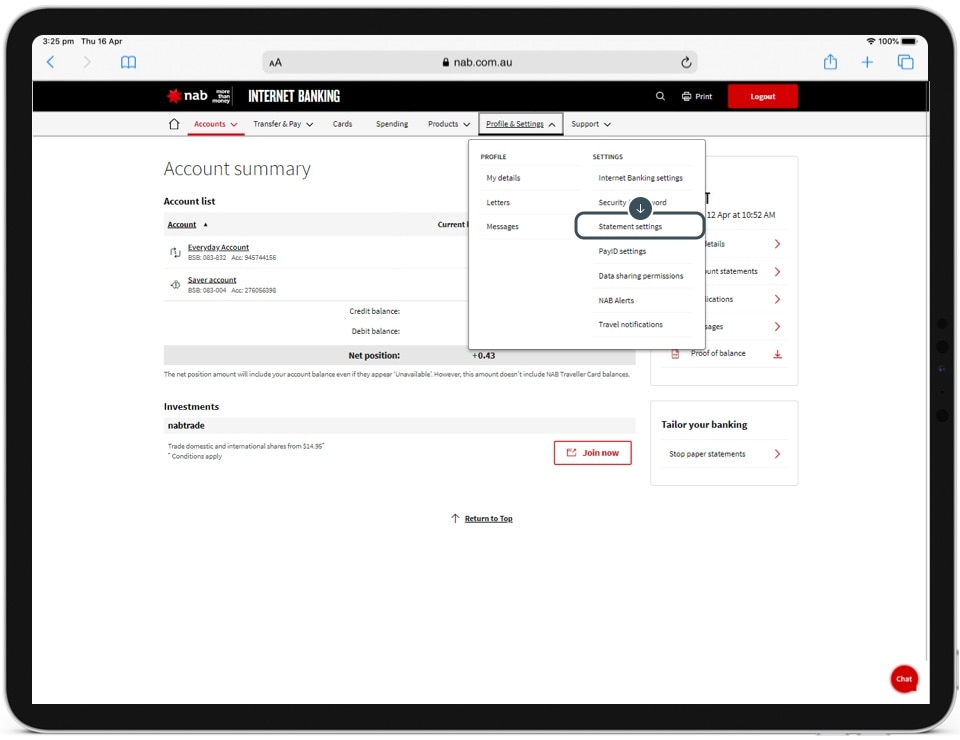Click the nab.com.au address bar
The image size is (960, 740).
pyautogui.click(x=477, y=62)
